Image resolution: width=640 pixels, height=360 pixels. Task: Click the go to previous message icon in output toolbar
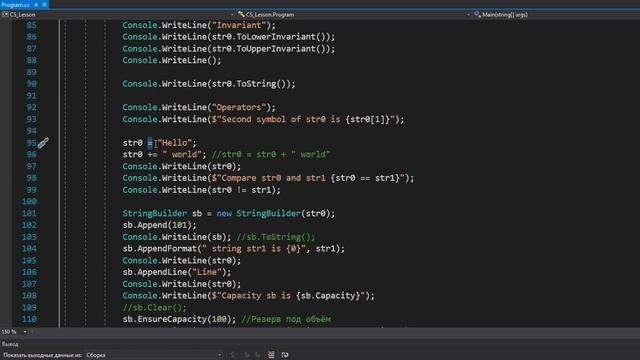(x=247, y=355)
